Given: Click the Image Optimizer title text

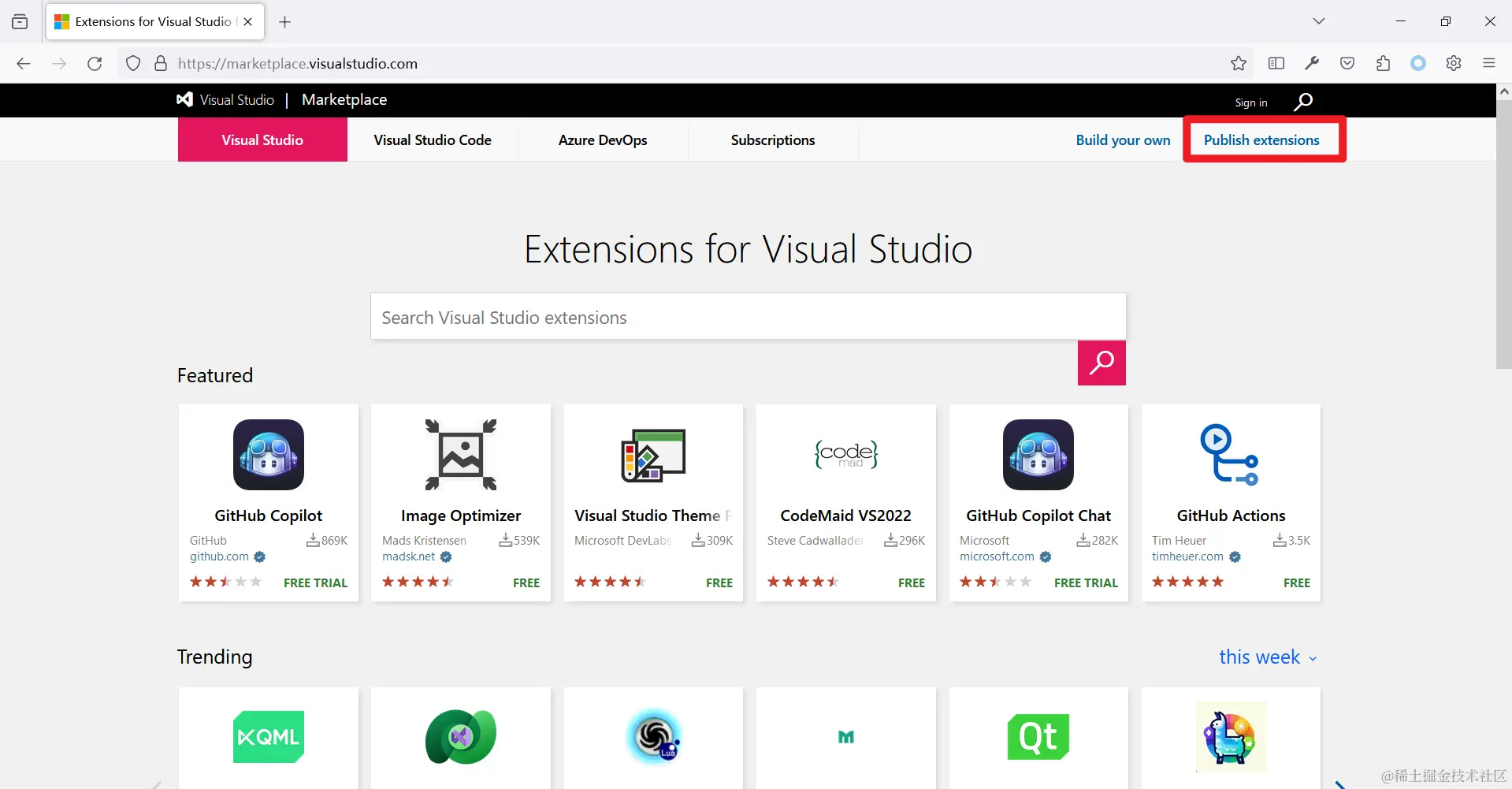Looking at the screenshot, I should coord(461,515).
